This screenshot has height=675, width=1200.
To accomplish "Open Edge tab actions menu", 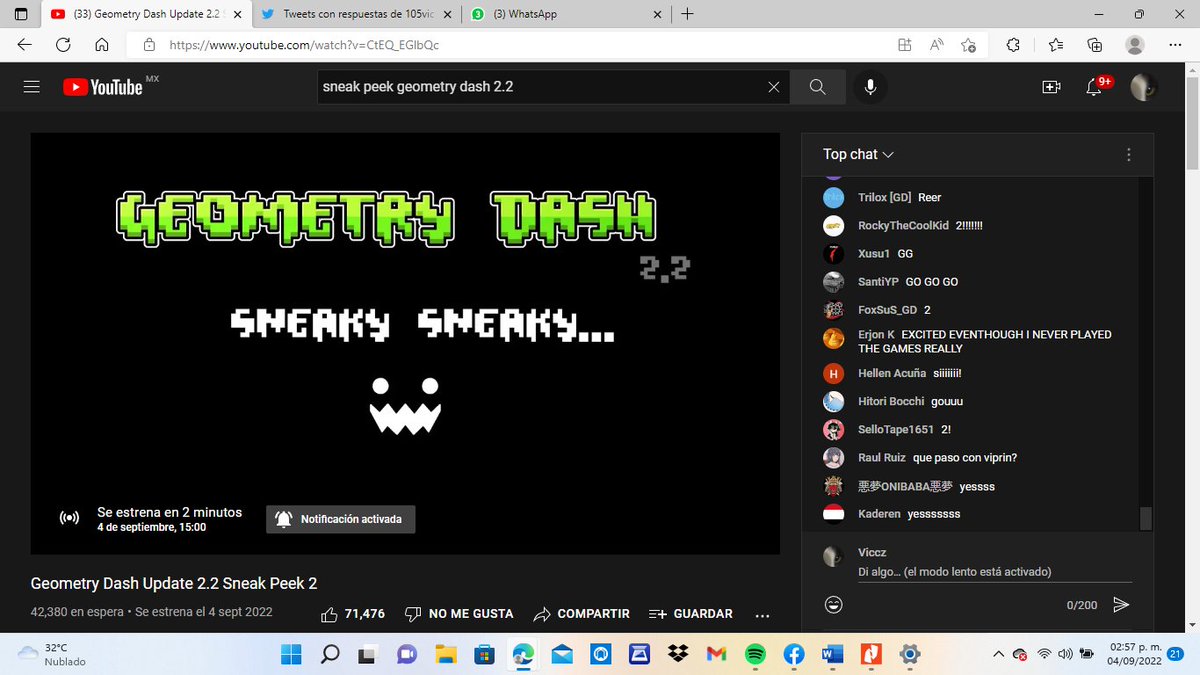I will 21,15.
